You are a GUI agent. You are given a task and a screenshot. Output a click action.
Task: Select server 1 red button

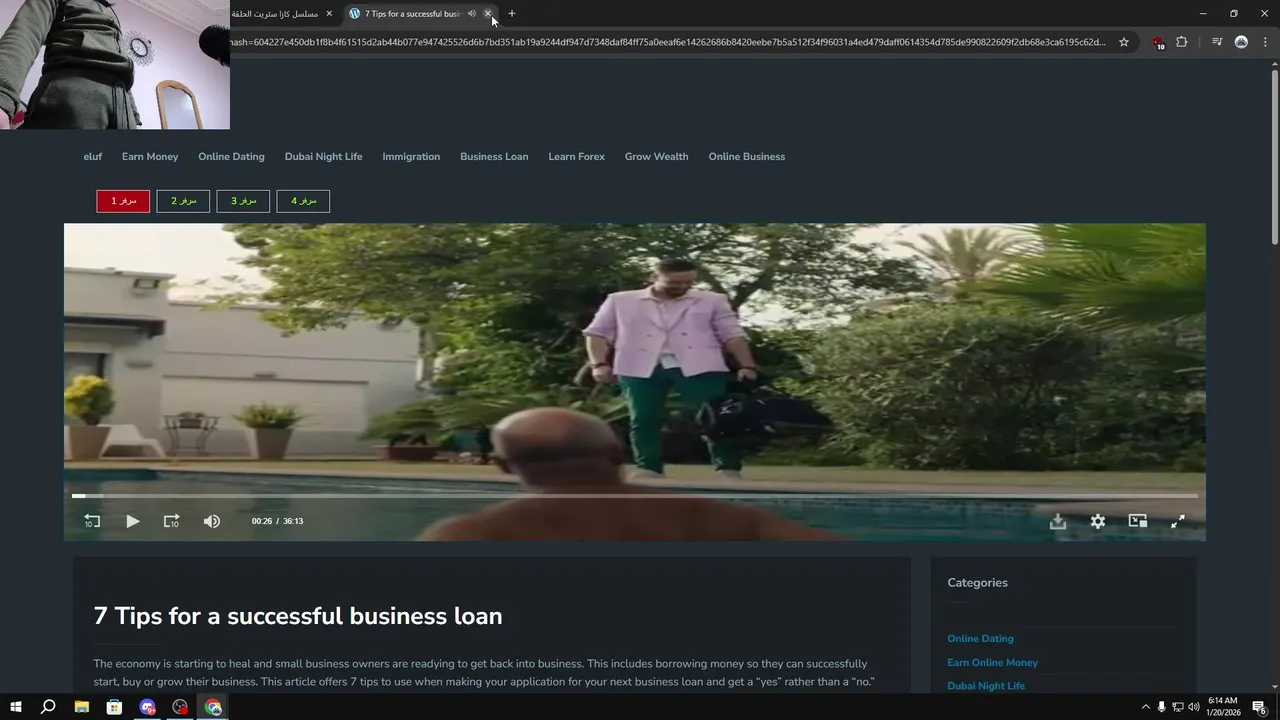(x=123, y=201)
